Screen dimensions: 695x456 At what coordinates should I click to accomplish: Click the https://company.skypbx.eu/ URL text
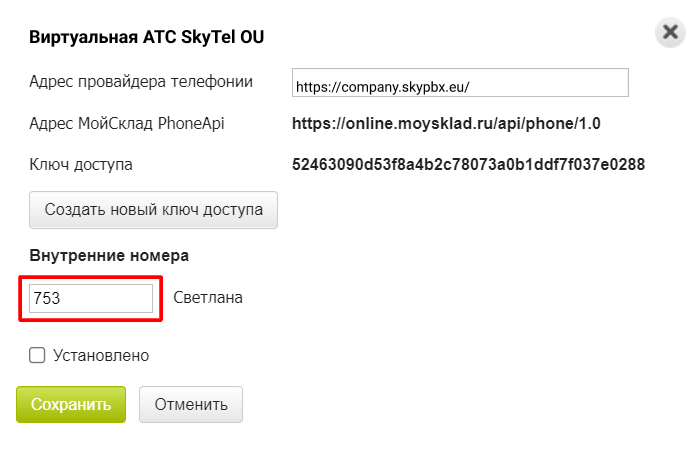[383, 87]
